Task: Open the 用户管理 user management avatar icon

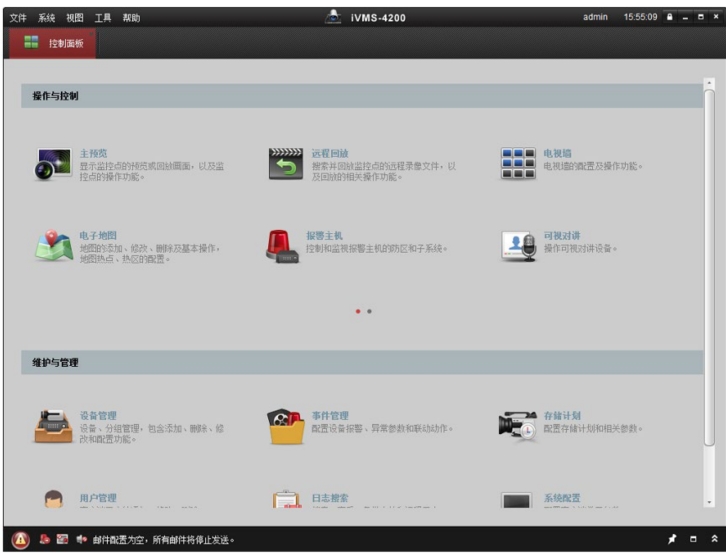Action: (x=54, y=499)
